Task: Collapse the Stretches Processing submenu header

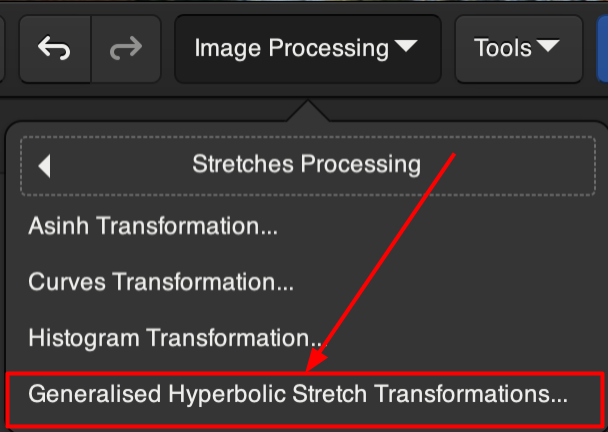Action: 306,165
